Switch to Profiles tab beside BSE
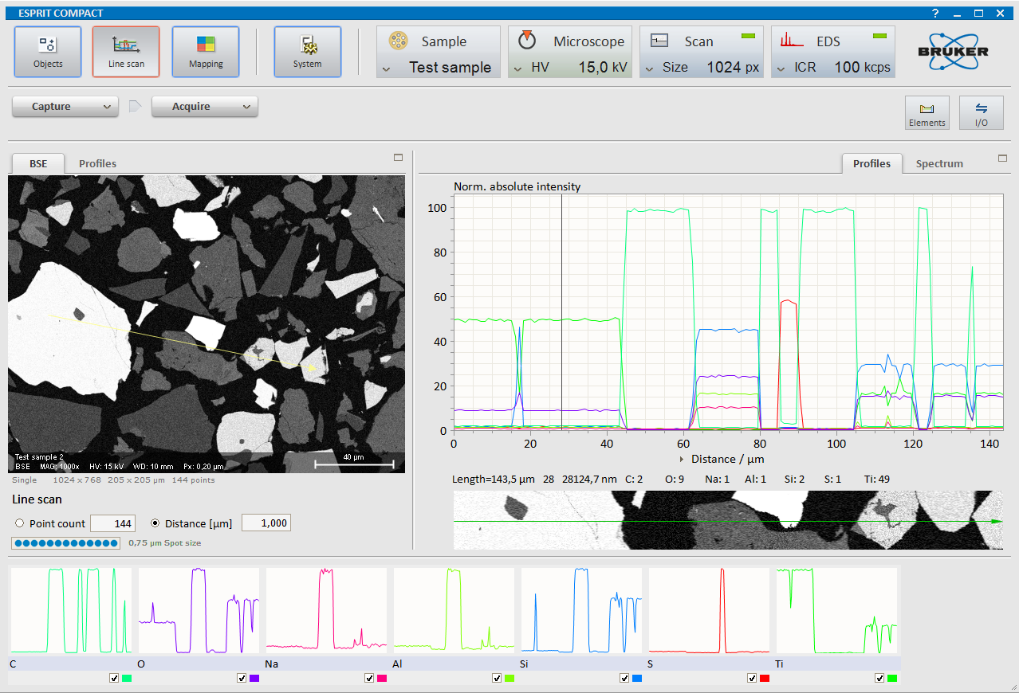Screen dimensions: 1019x693 click(98, 163)
